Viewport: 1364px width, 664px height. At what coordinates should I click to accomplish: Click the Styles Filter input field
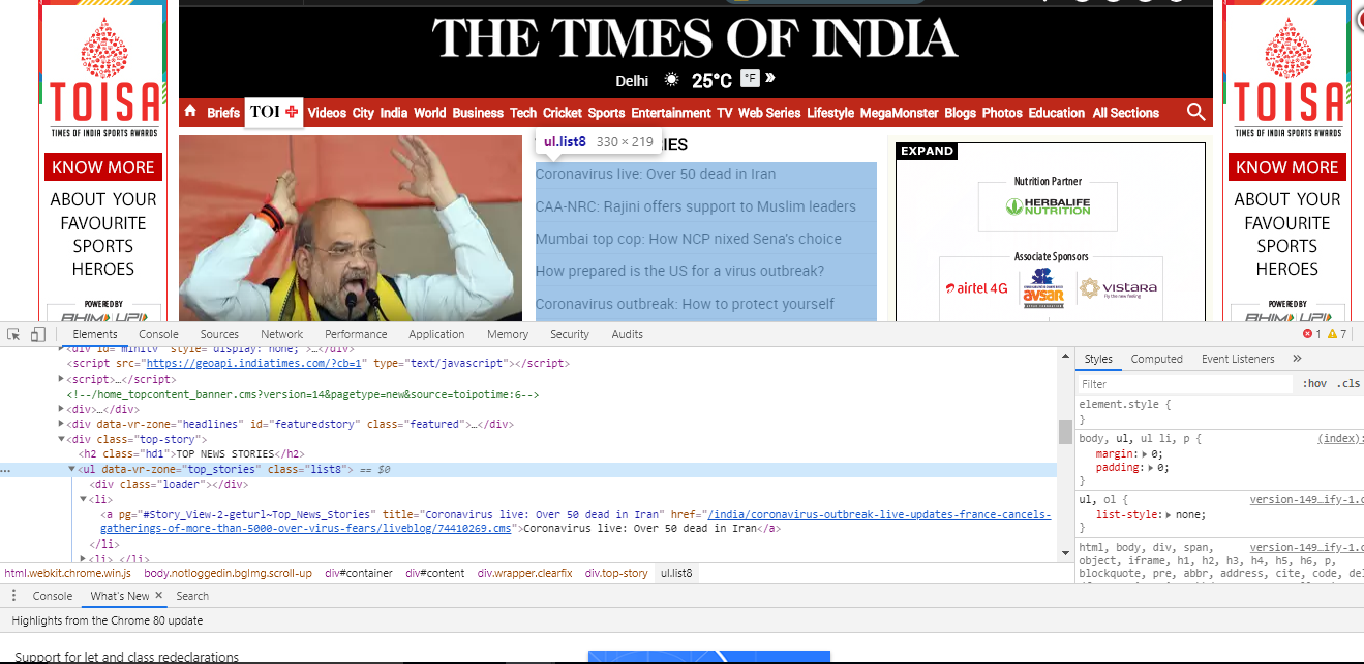(1185, 384)
